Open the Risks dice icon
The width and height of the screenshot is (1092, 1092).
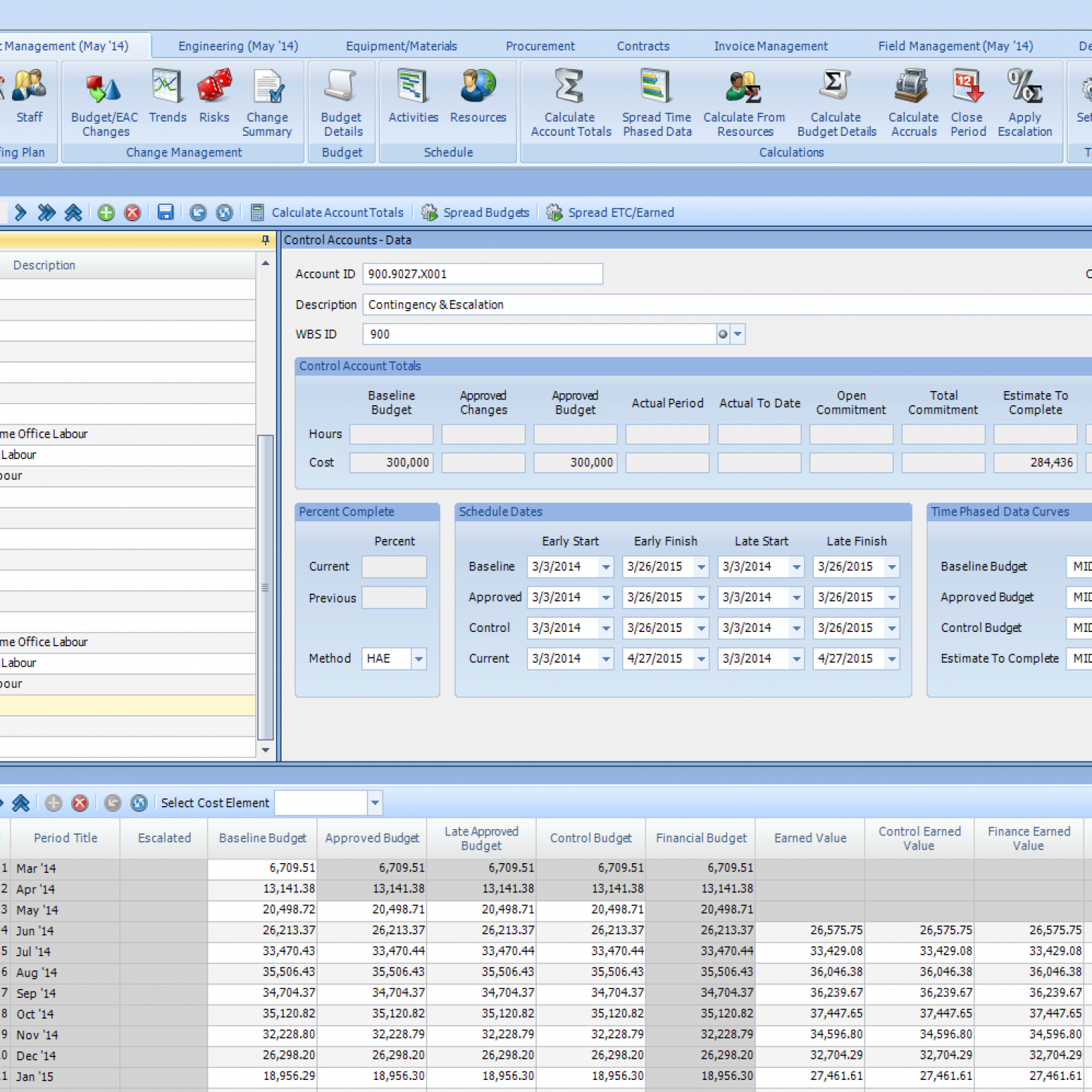pyautogui.click(x=214, y=97)
